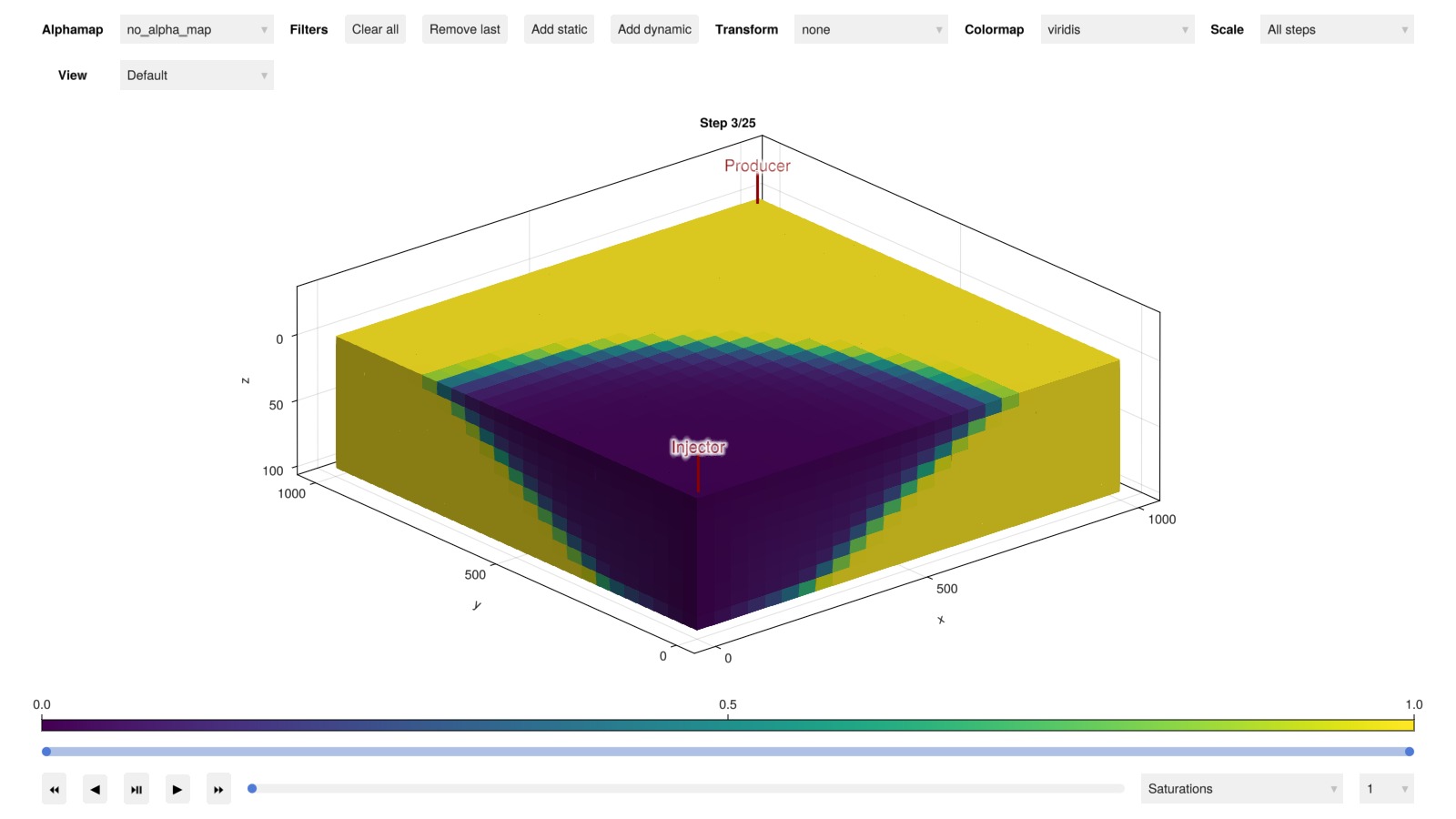
Task: Open the phase index dropdown showing 1
Action: click(1385, 789)
